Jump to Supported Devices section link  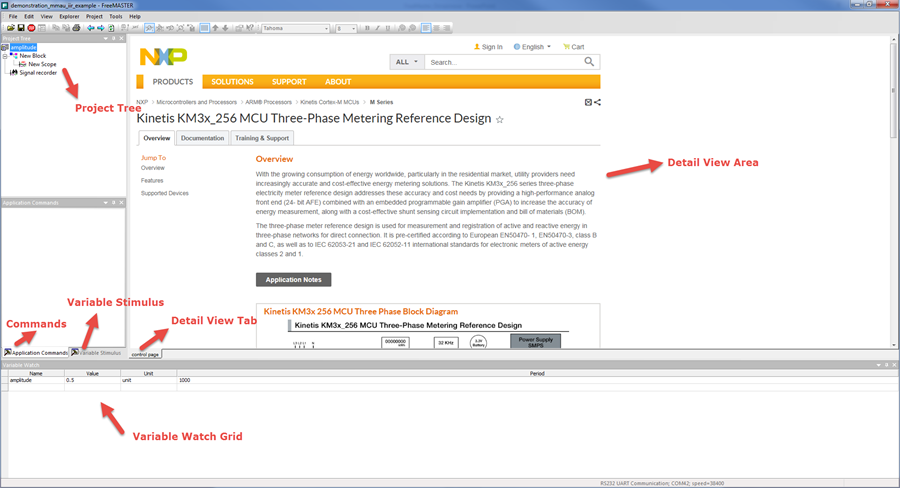tap(165, 193)
